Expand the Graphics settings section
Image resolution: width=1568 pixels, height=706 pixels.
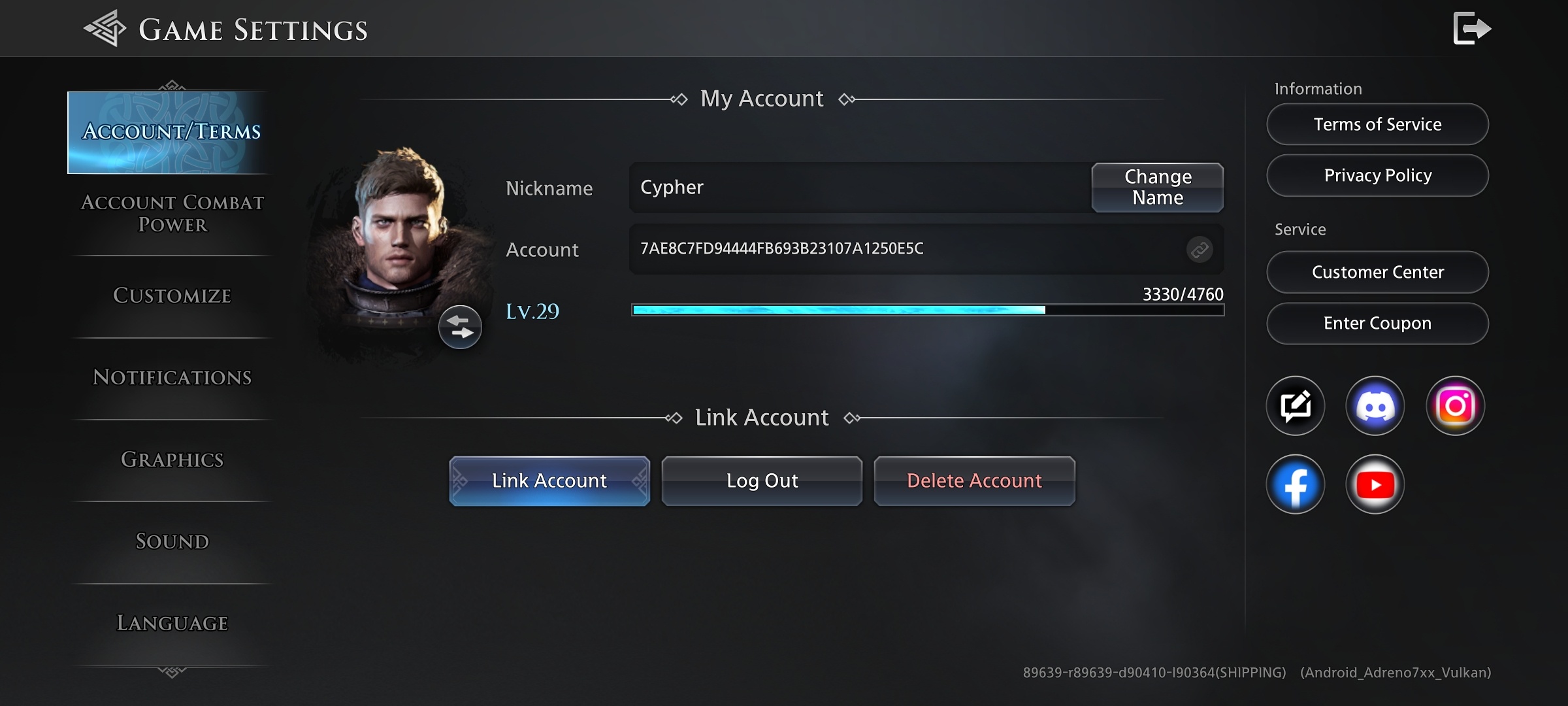(x=172, y=459)
